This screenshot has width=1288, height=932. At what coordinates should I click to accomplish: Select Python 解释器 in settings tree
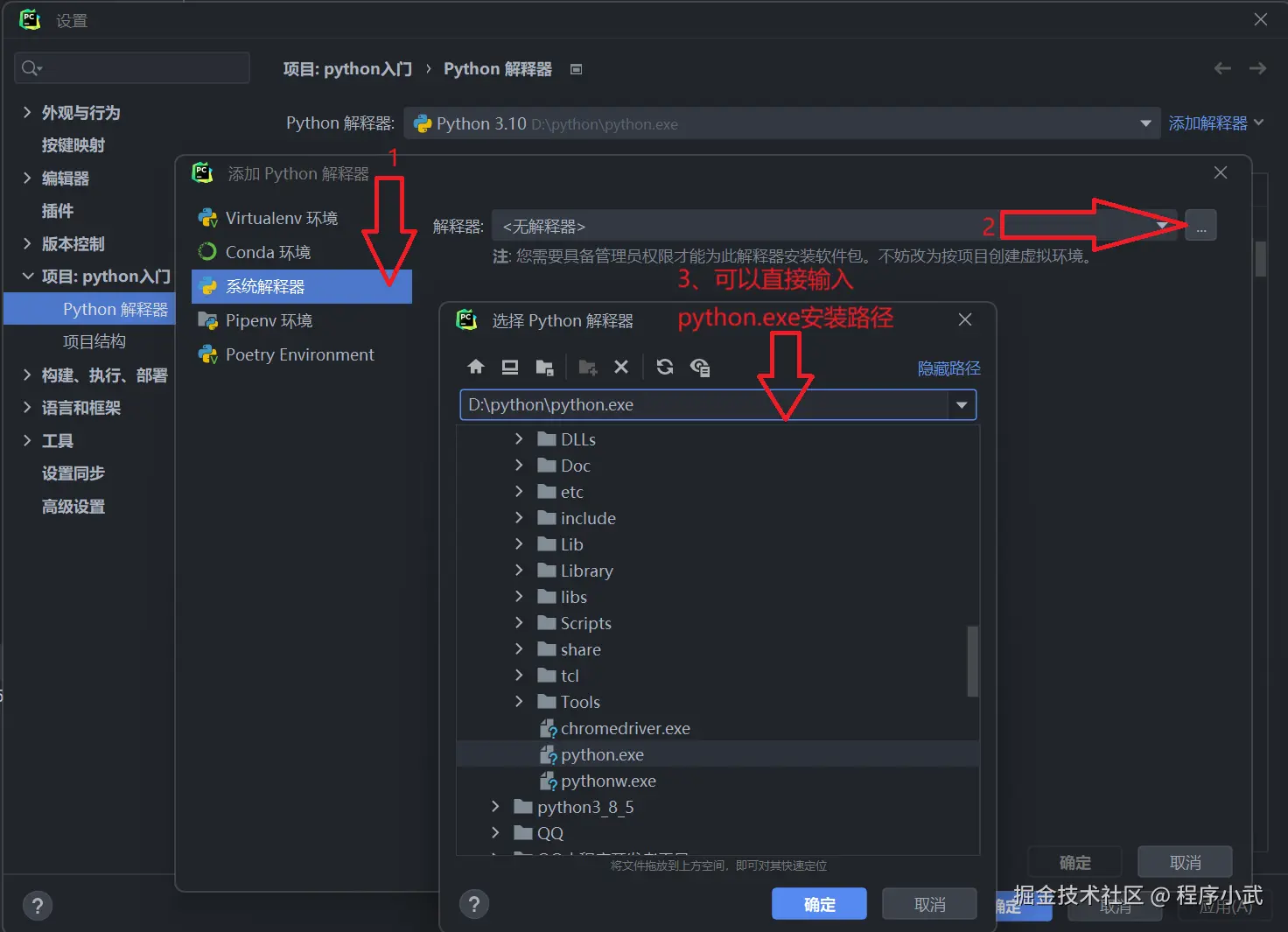pyautogui.click(x=90, y=309)
